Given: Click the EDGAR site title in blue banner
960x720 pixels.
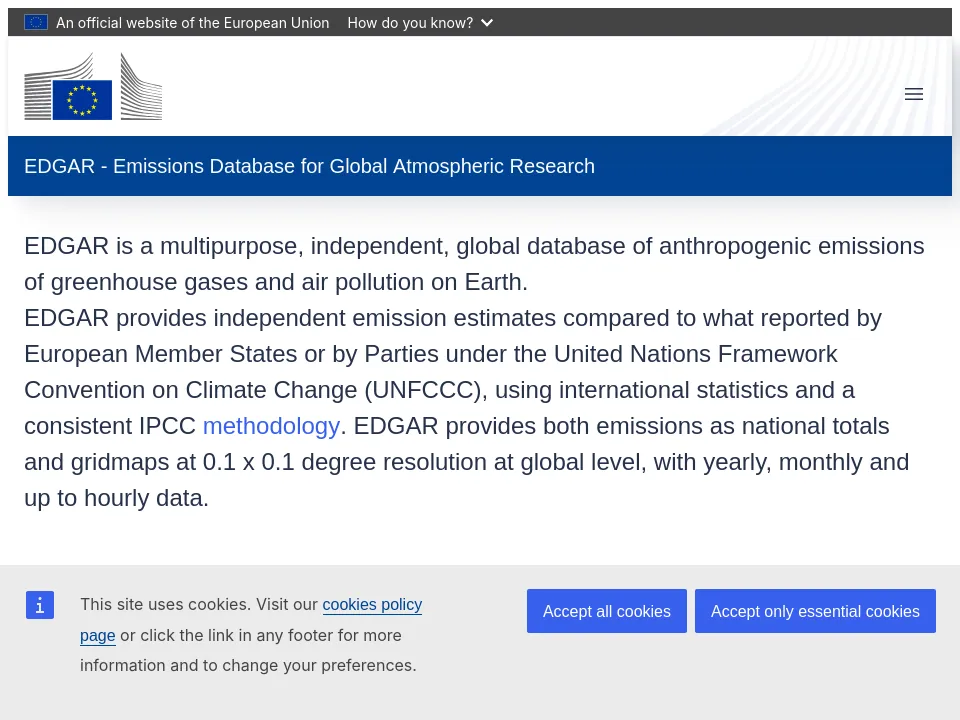Looking at the screenshot, I should click(x=309, y=166).
